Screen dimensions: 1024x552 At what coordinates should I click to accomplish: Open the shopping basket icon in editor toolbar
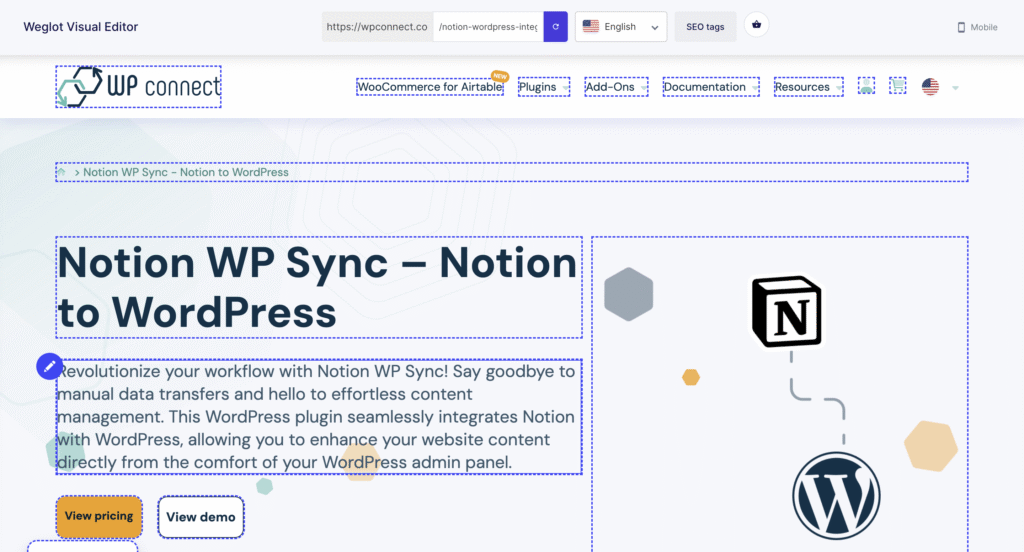click(x=756, y=25)
